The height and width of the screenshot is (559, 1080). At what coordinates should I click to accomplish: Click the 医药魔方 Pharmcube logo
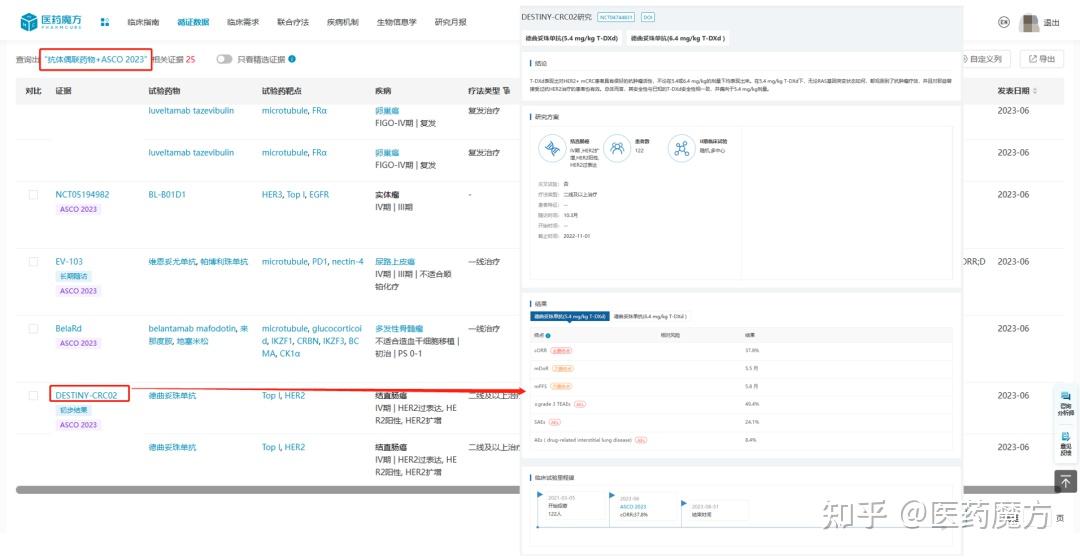50,22
